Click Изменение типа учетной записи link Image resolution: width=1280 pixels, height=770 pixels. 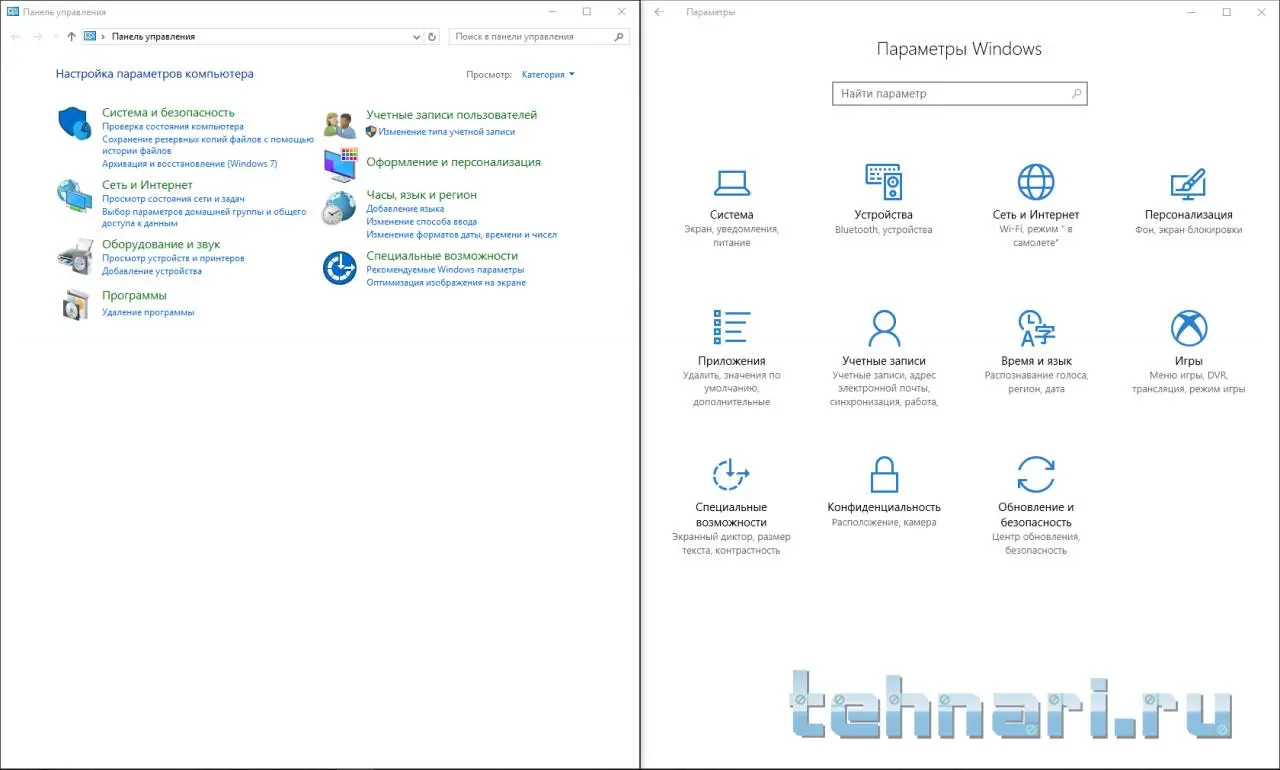point(447,132)
